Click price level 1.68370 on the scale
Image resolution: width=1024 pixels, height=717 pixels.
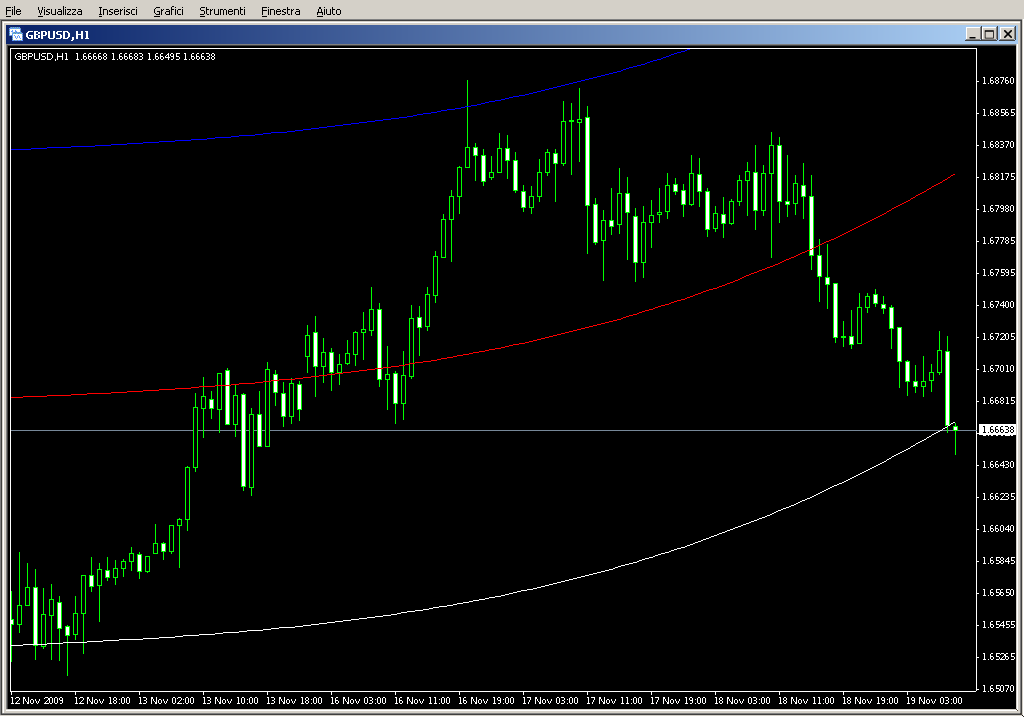[999, 145]
